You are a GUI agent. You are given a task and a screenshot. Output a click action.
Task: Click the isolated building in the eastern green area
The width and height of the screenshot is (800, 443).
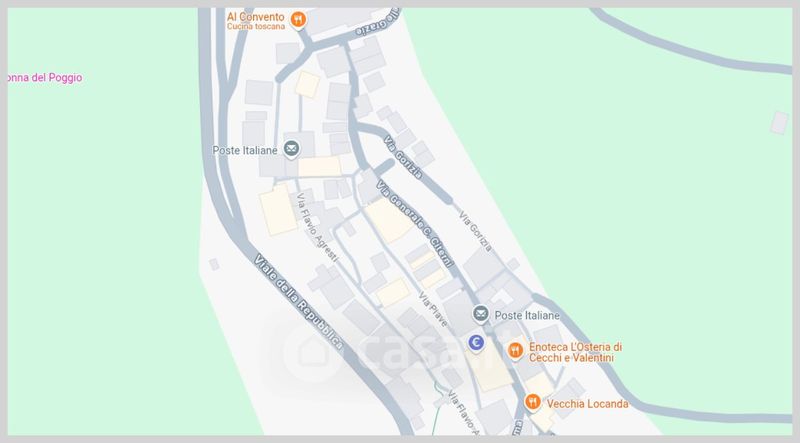coord(779,123)
